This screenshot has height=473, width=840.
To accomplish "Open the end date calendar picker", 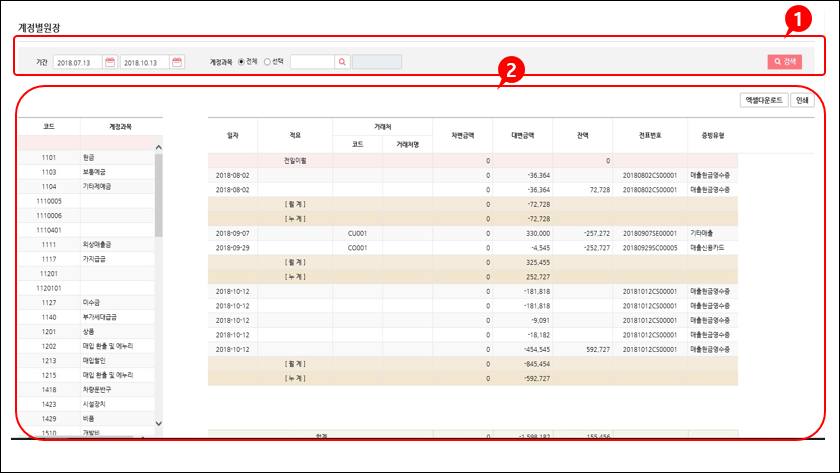I will point(177,62).
